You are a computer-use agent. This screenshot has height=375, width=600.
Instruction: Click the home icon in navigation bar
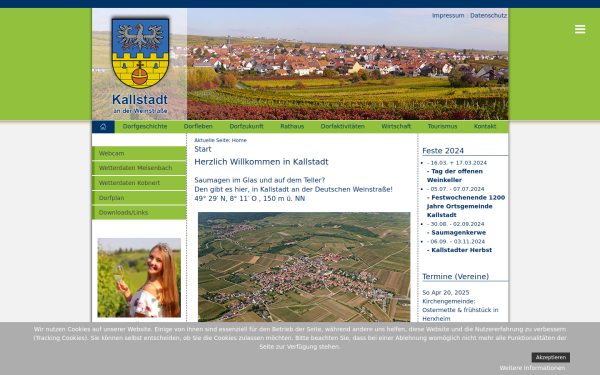point(103,127)
